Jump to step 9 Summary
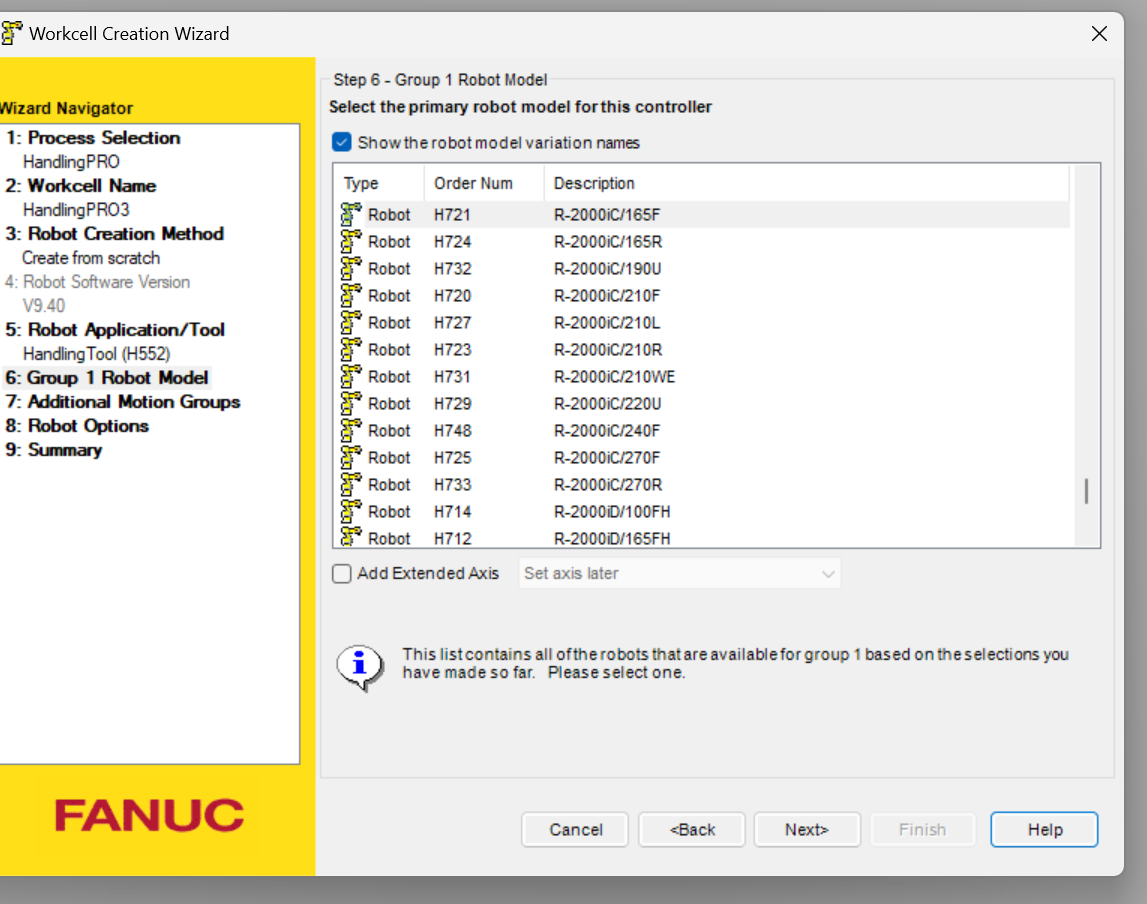Viewport: 1147px width, 904px height. [53, 451]
